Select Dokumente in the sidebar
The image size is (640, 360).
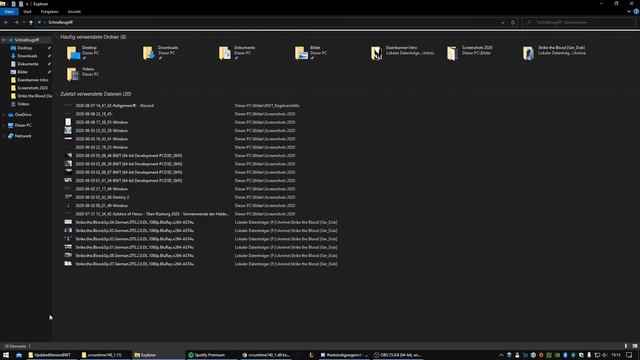click(x=28, y=64)
